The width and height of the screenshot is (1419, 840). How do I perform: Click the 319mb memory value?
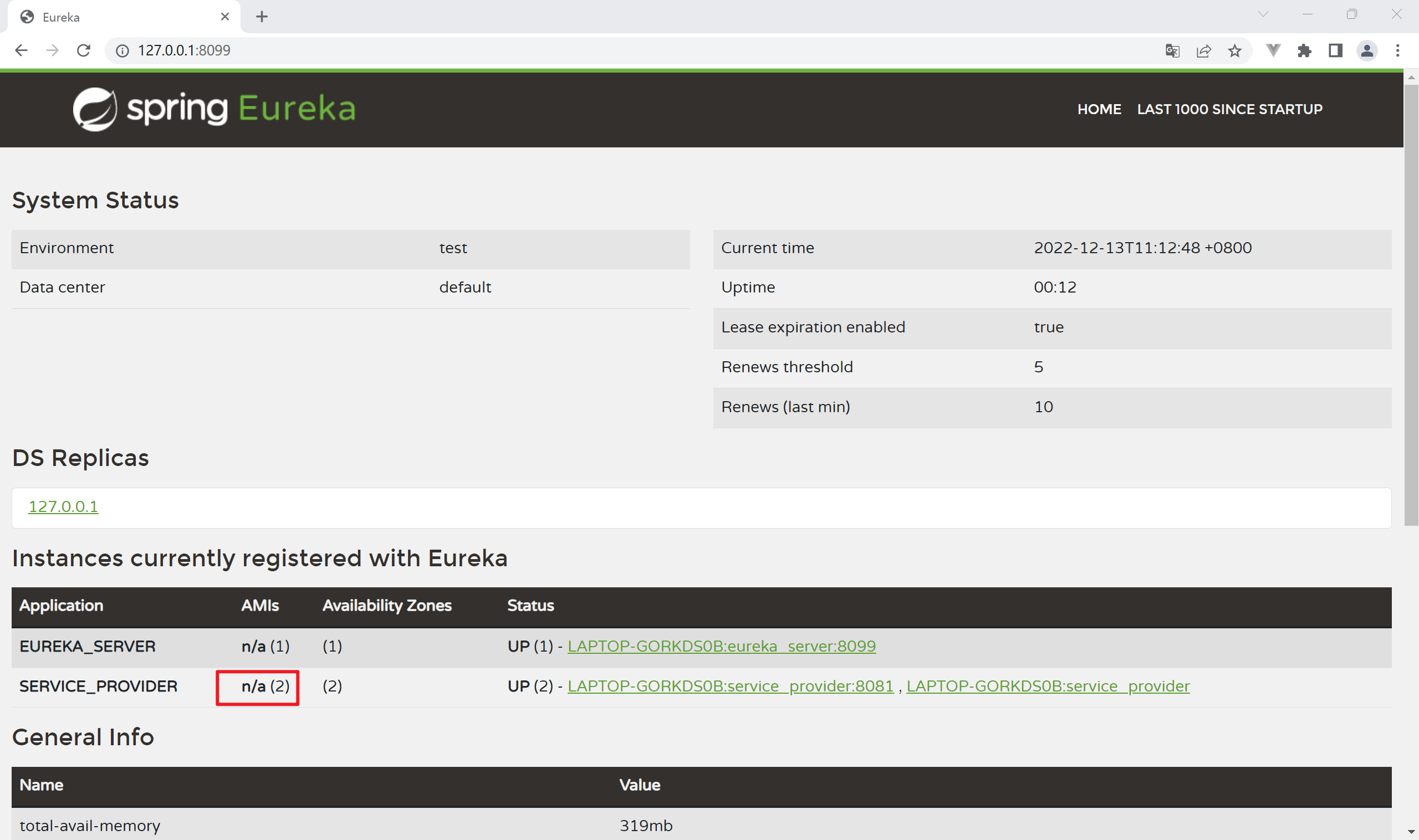tap(646, 826)
